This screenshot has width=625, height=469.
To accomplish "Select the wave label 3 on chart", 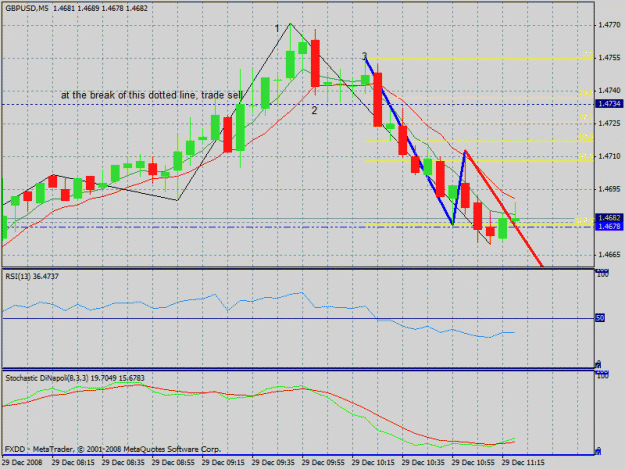I will click(364, 56).
